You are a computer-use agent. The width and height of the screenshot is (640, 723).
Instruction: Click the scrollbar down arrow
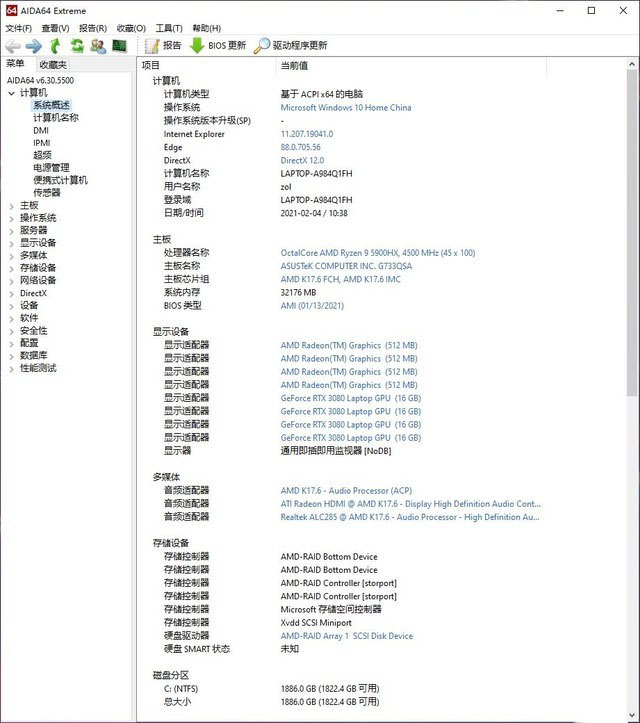632,716
